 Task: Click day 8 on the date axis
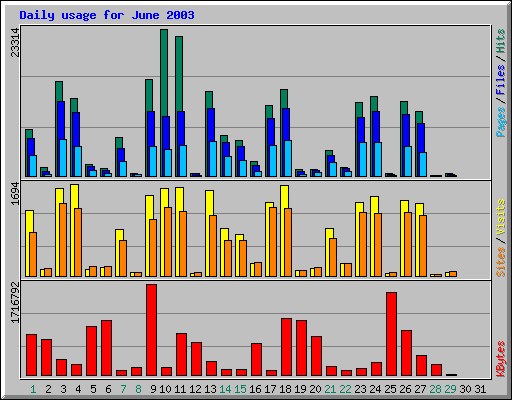pos(138,389)
